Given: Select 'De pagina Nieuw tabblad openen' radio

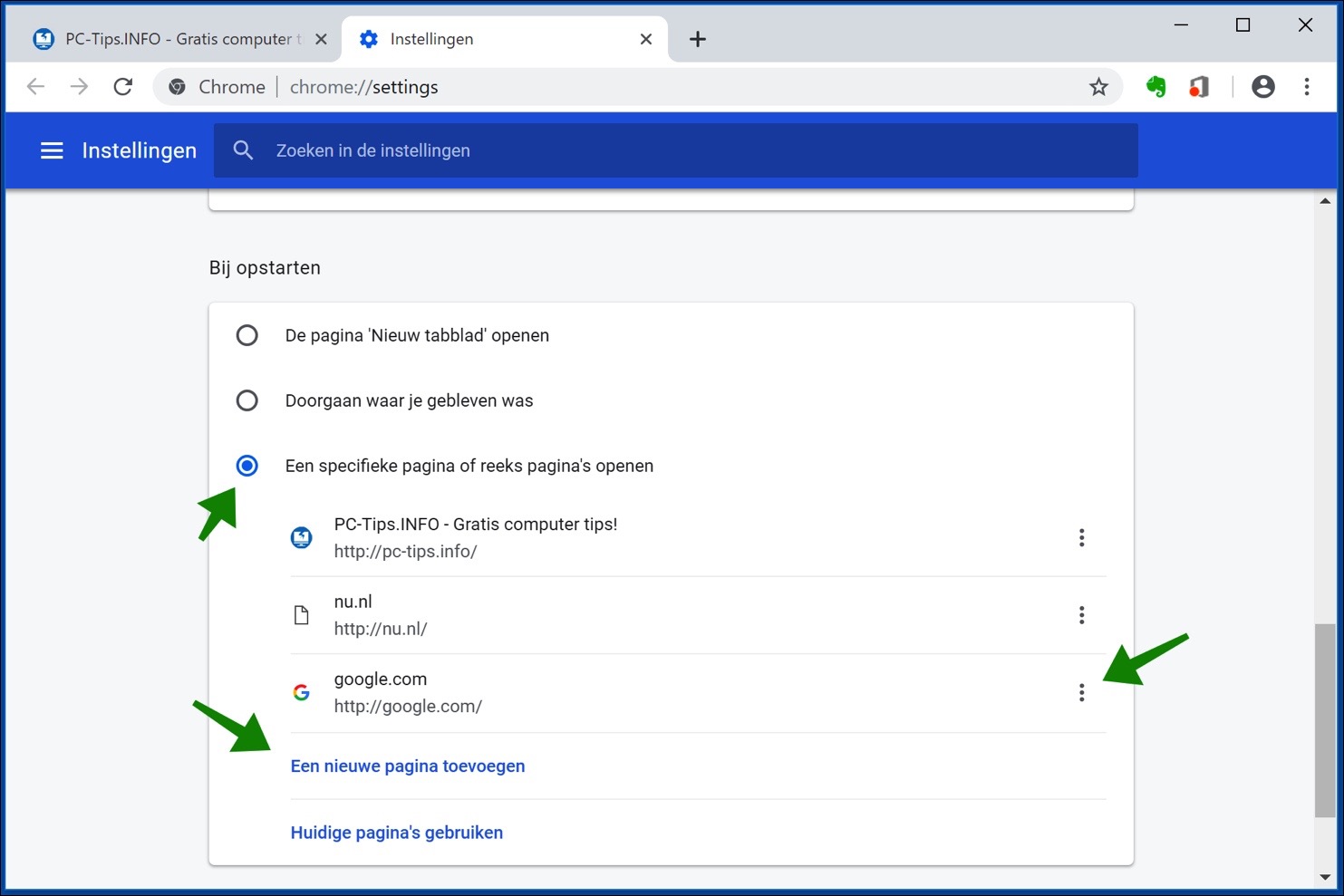Looking at the screenshot, I should tap(247, 335).
